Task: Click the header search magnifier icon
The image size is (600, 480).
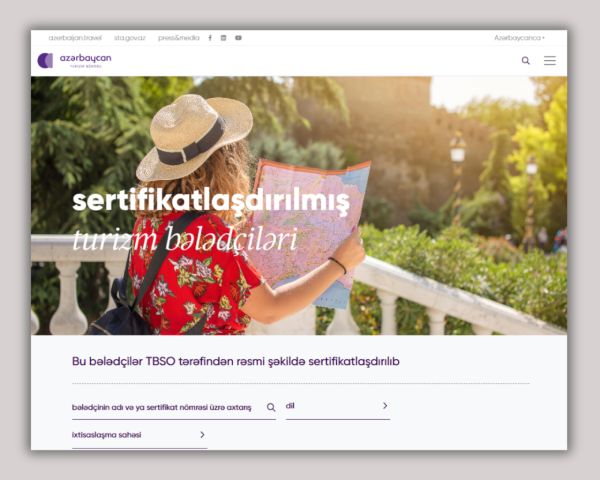Action: click(526, 60)
